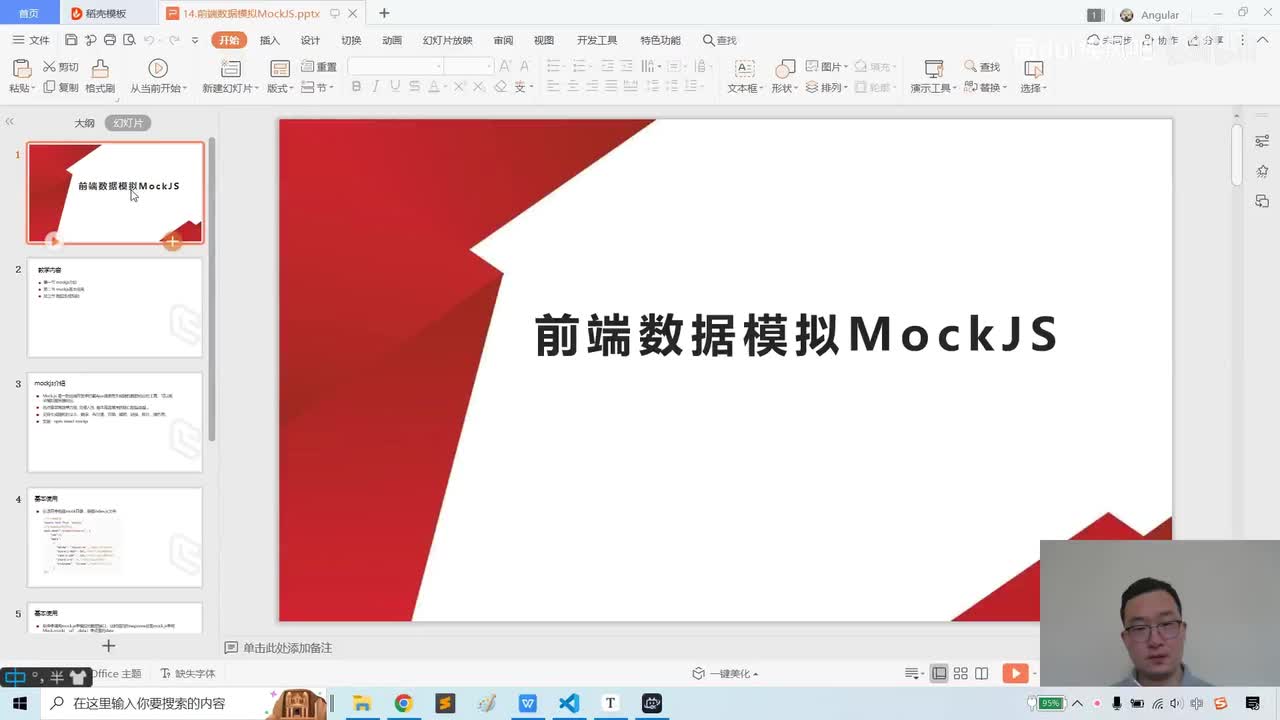Toggle Underline formatting
Image resolution: width=1280 pixels, height=720 pixels.
click(x=395, y=87)
